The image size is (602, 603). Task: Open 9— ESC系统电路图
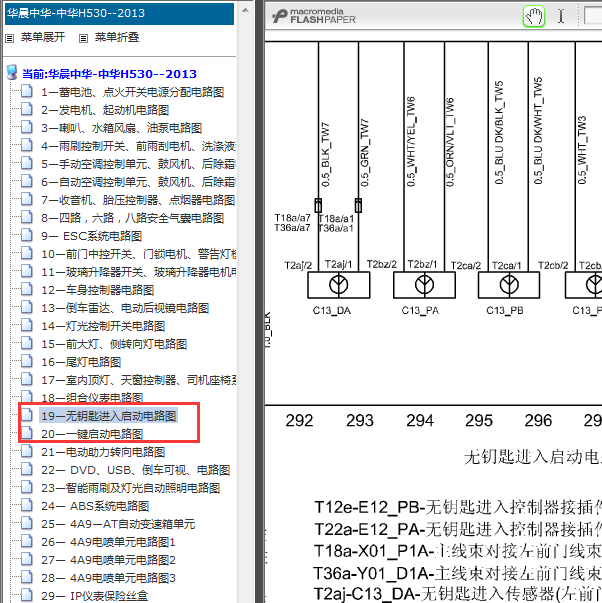[92, 236]
